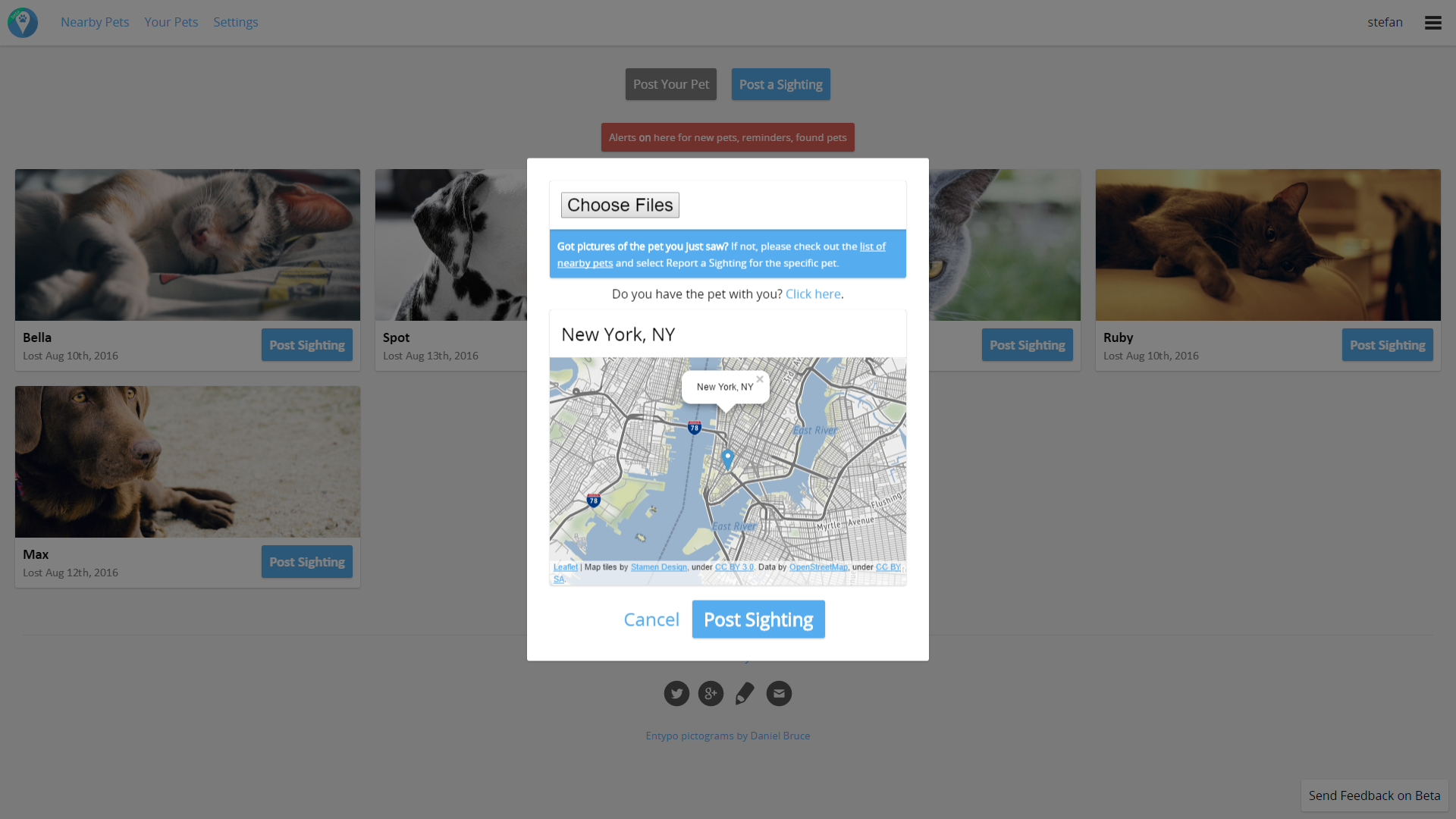The width and height of the screenshot is (1456, 819).
Task: Click the paw logo icon
Action: (23, 23)
